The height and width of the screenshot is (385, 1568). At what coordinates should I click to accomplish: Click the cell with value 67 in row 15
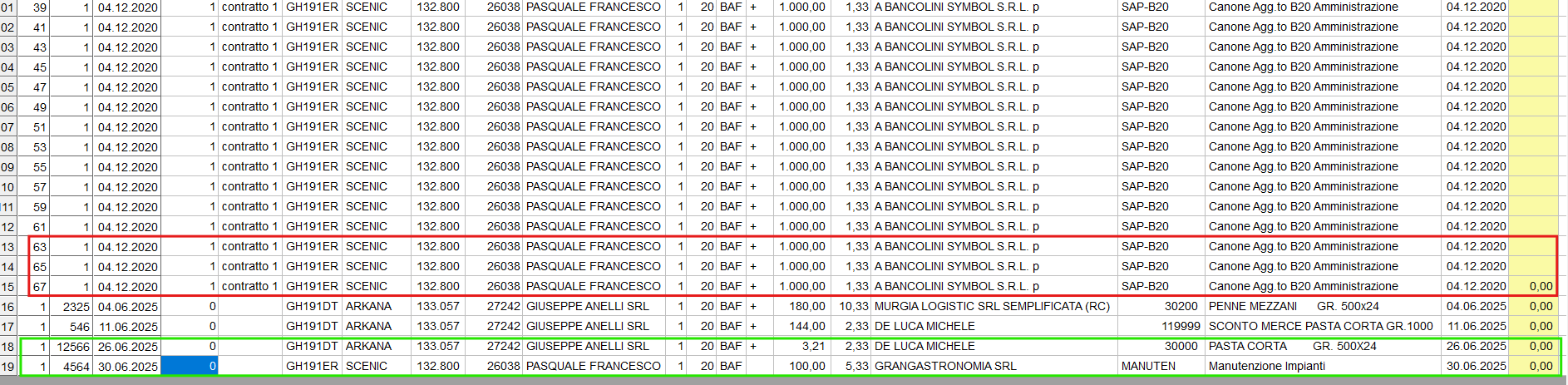click(x=39, y=286)
